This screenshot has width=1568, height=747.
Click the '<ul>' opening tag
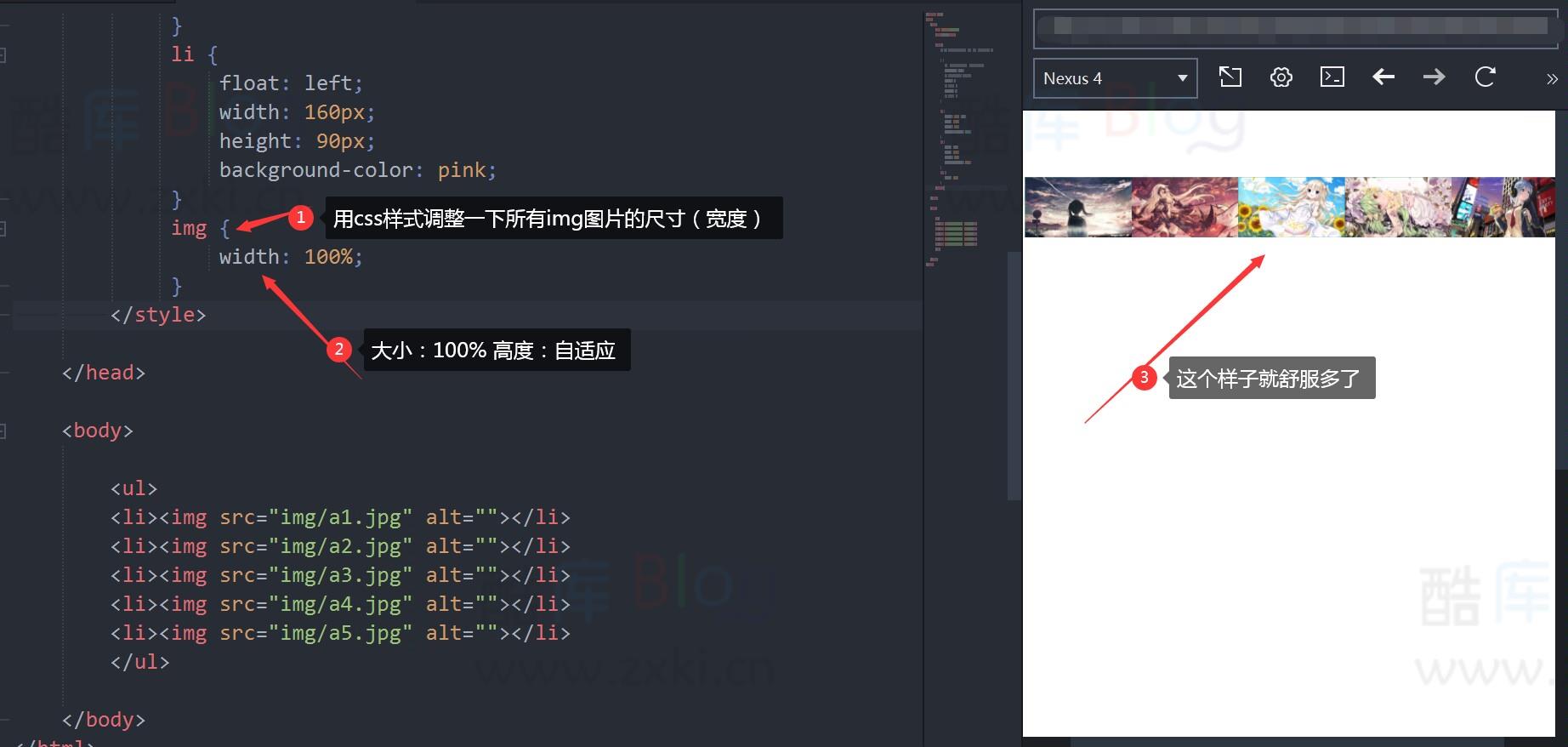[134, 488]
